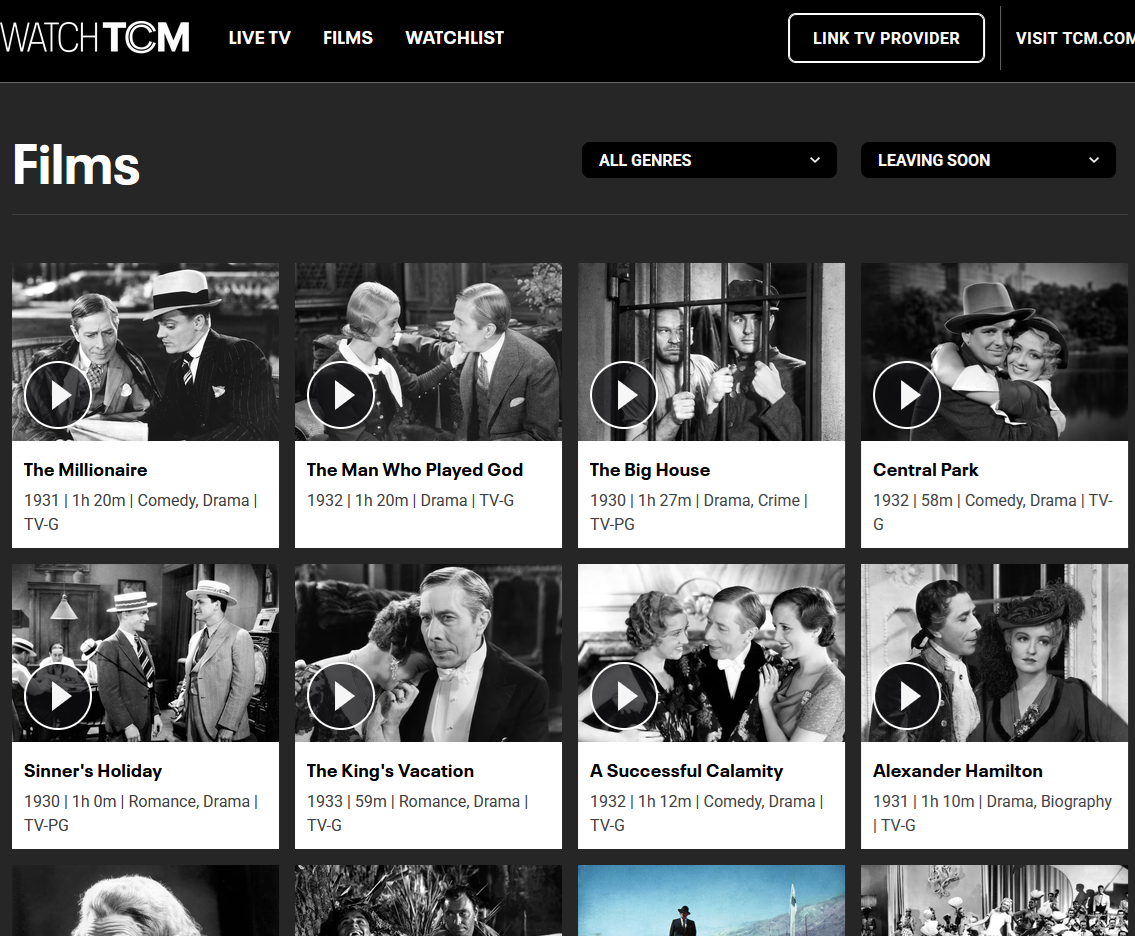1135x936 pixels.
Task: Open Sinner's Holiday title link
Action: [x=93, y=771]
